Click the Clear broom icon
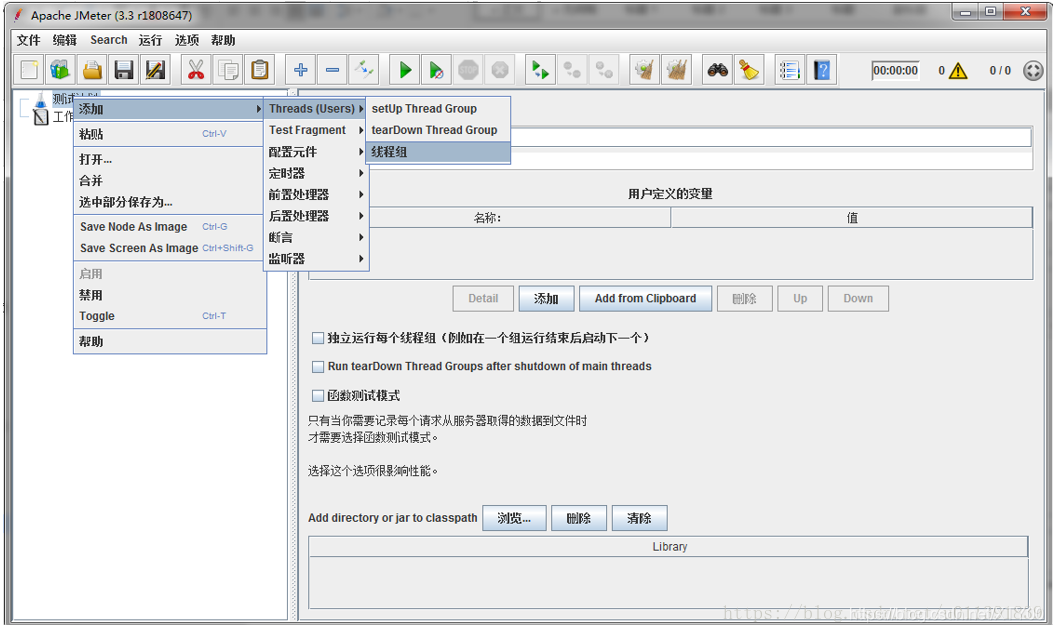The height and width of the screenshot is (633, 1054). click(x=645, y=70)
